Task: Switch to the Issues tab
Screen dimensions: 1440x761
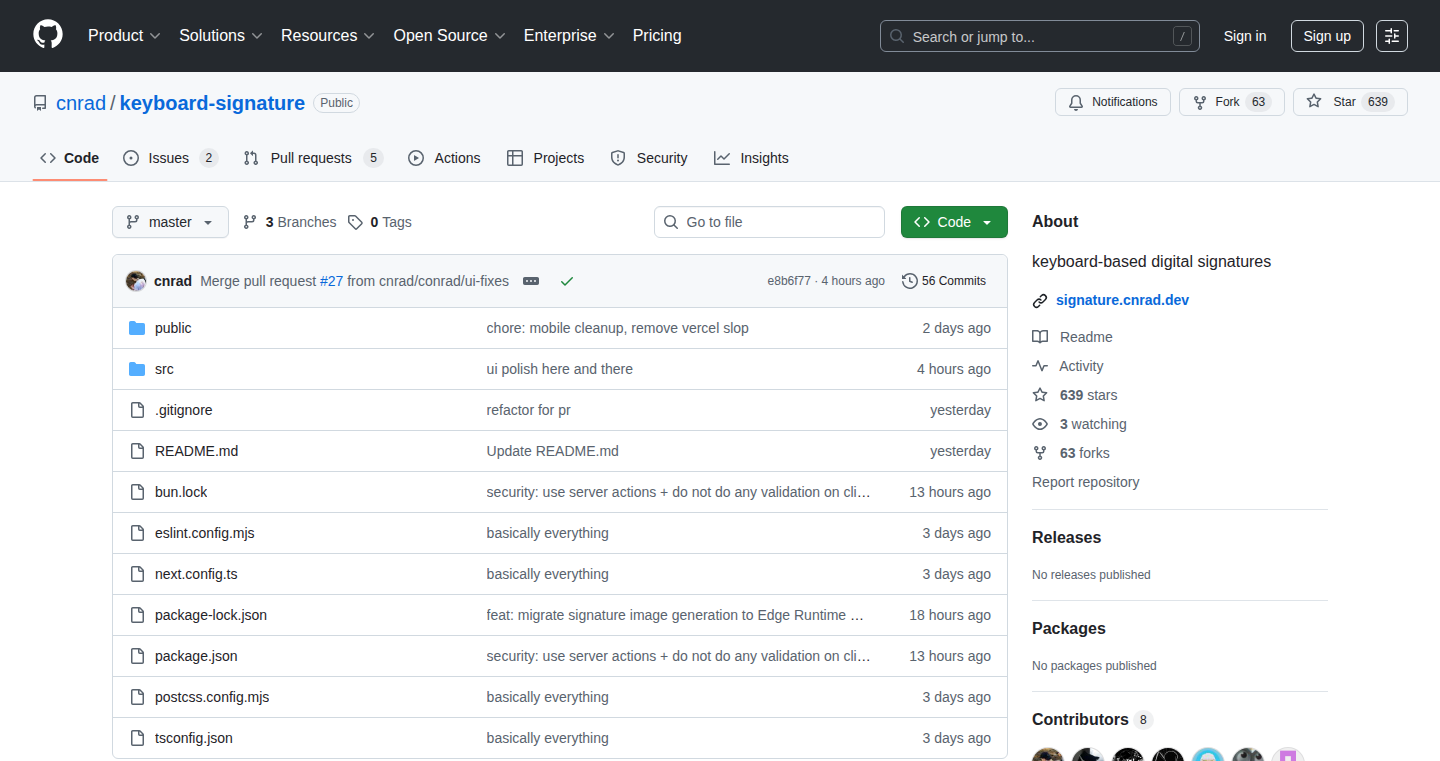Action: pos(170,158)
